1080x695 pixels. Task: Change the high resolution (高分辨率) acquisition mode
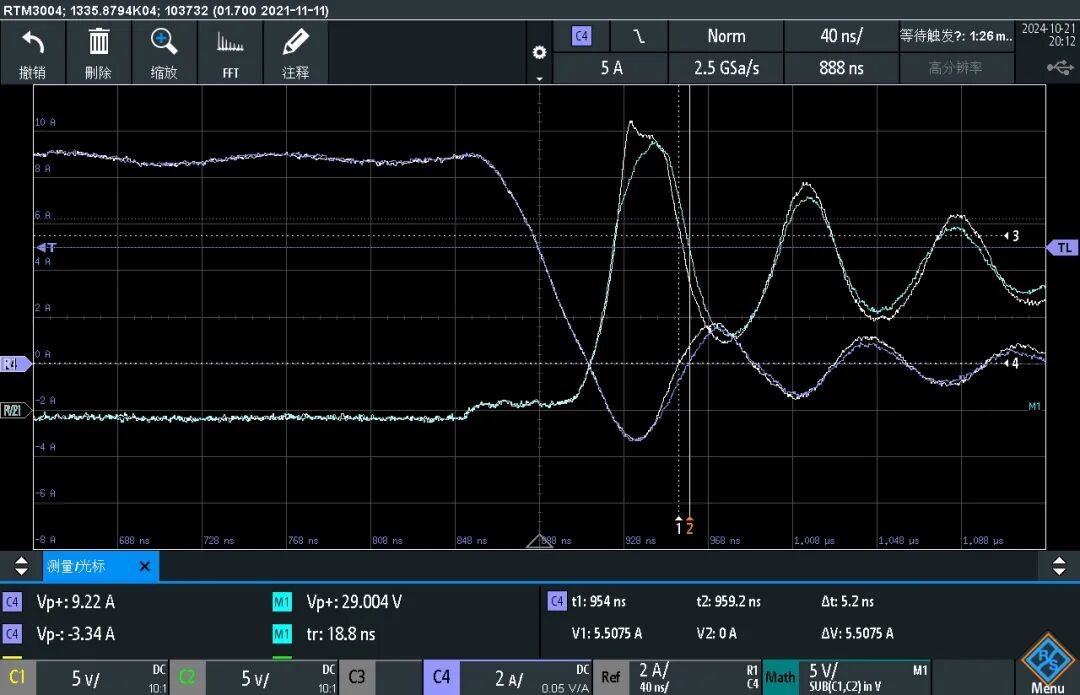pos(956,68)
